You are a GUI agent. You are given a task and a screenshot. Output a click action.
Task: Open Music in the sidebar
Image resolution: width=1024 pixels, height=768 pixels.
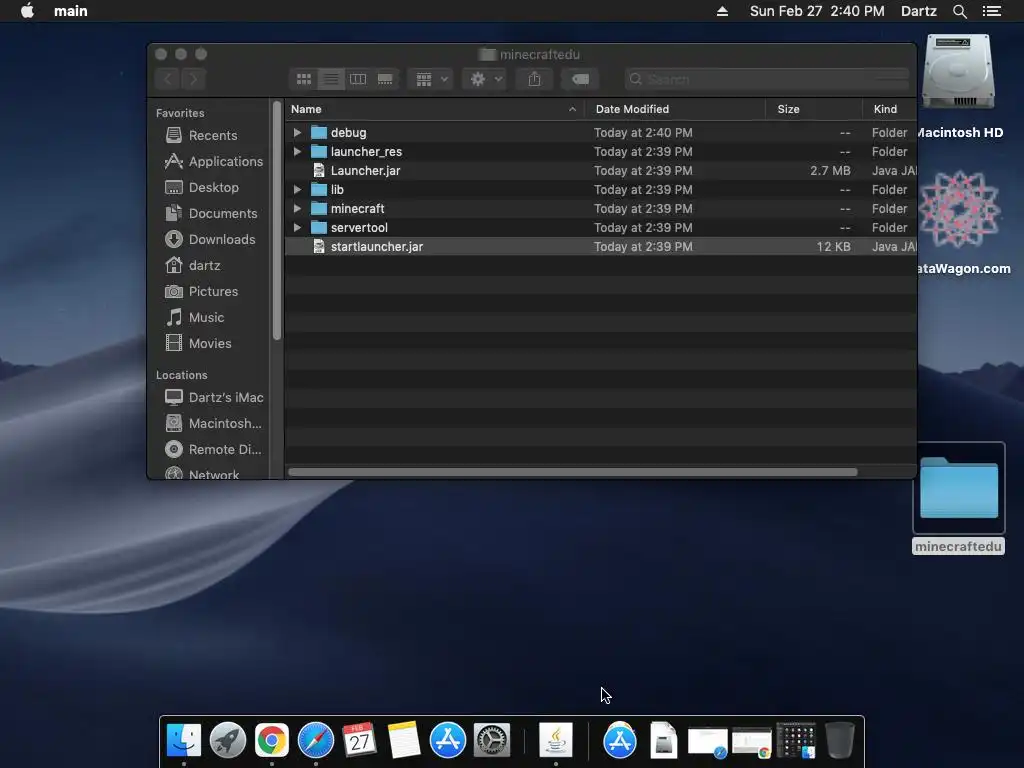point(195,317)
